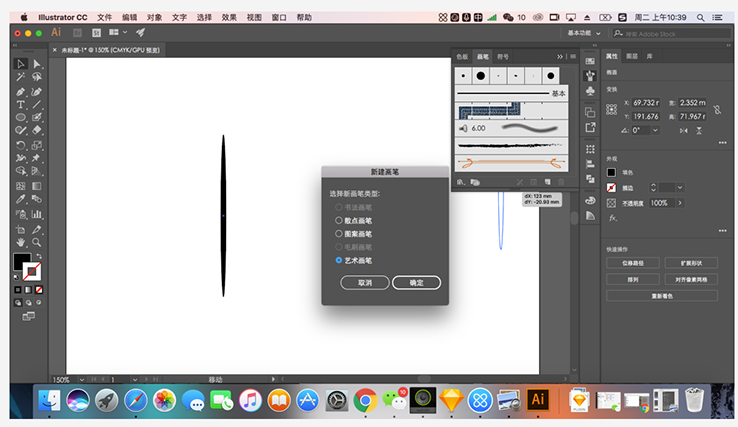Pick the Eyedropper tool

(x=21, y=199)
